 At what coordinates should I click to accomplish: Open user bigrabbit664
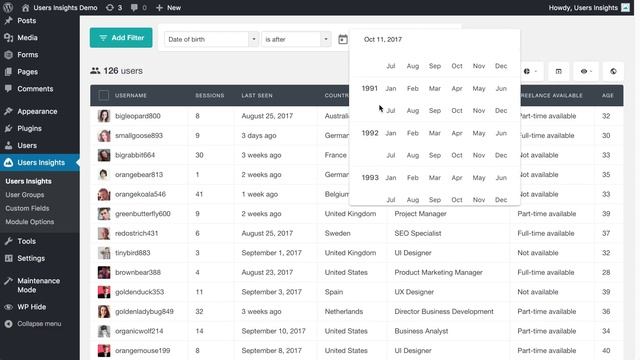135,155
